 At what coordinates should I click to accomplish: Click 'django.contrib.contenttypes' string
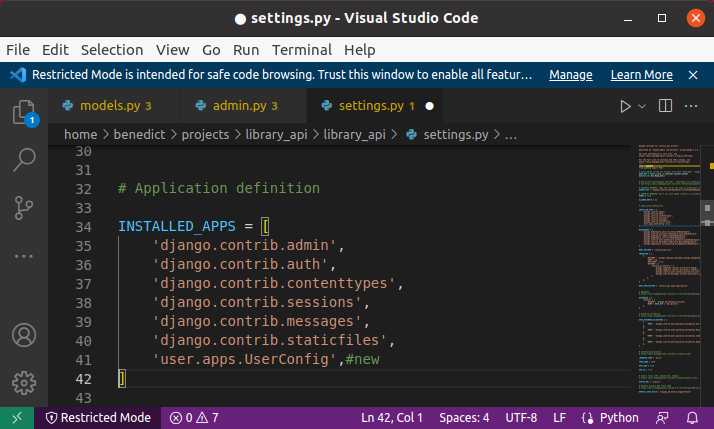pos(274,283)
